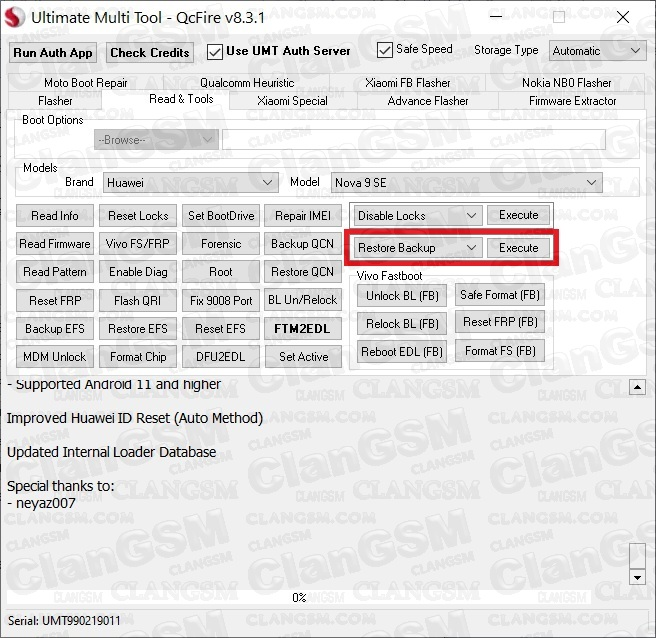The height and width of the screenshot is (638, 656).
Task: Click the DFU2EDL button
Action: tap(221, 357)
